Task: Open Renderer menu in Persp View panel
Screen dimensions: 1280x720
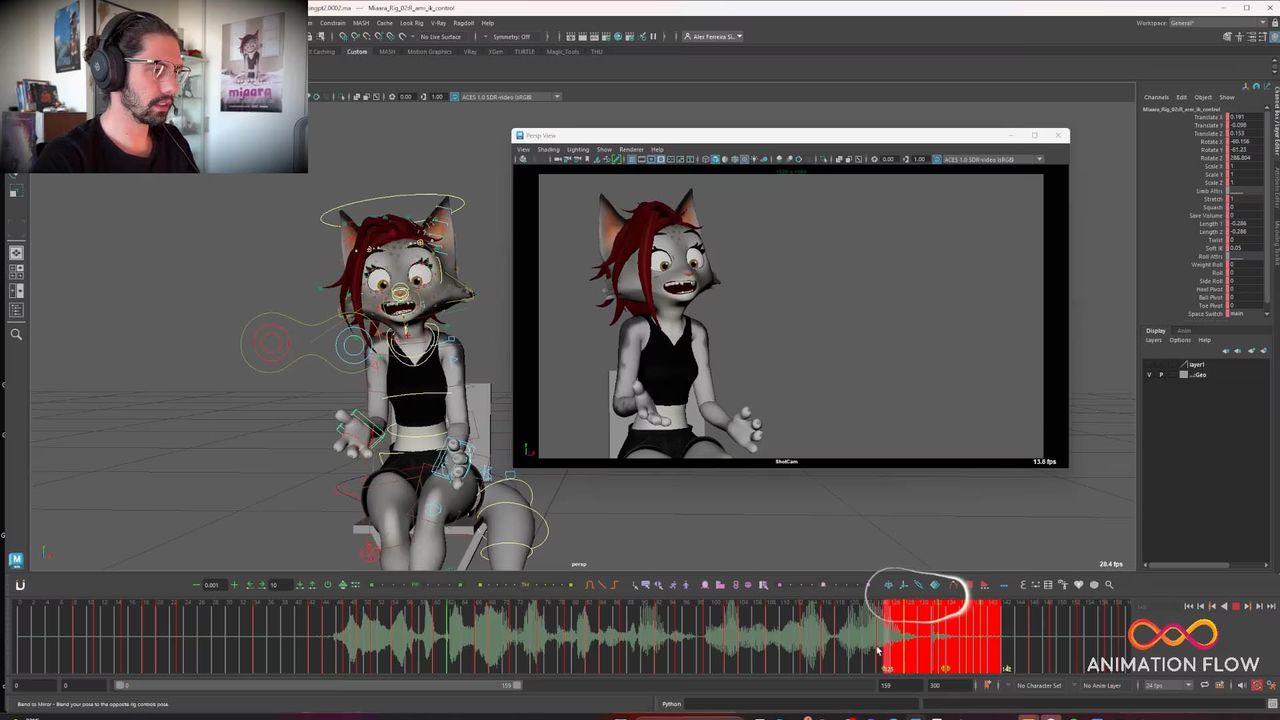Action: [x=631, y=149]
